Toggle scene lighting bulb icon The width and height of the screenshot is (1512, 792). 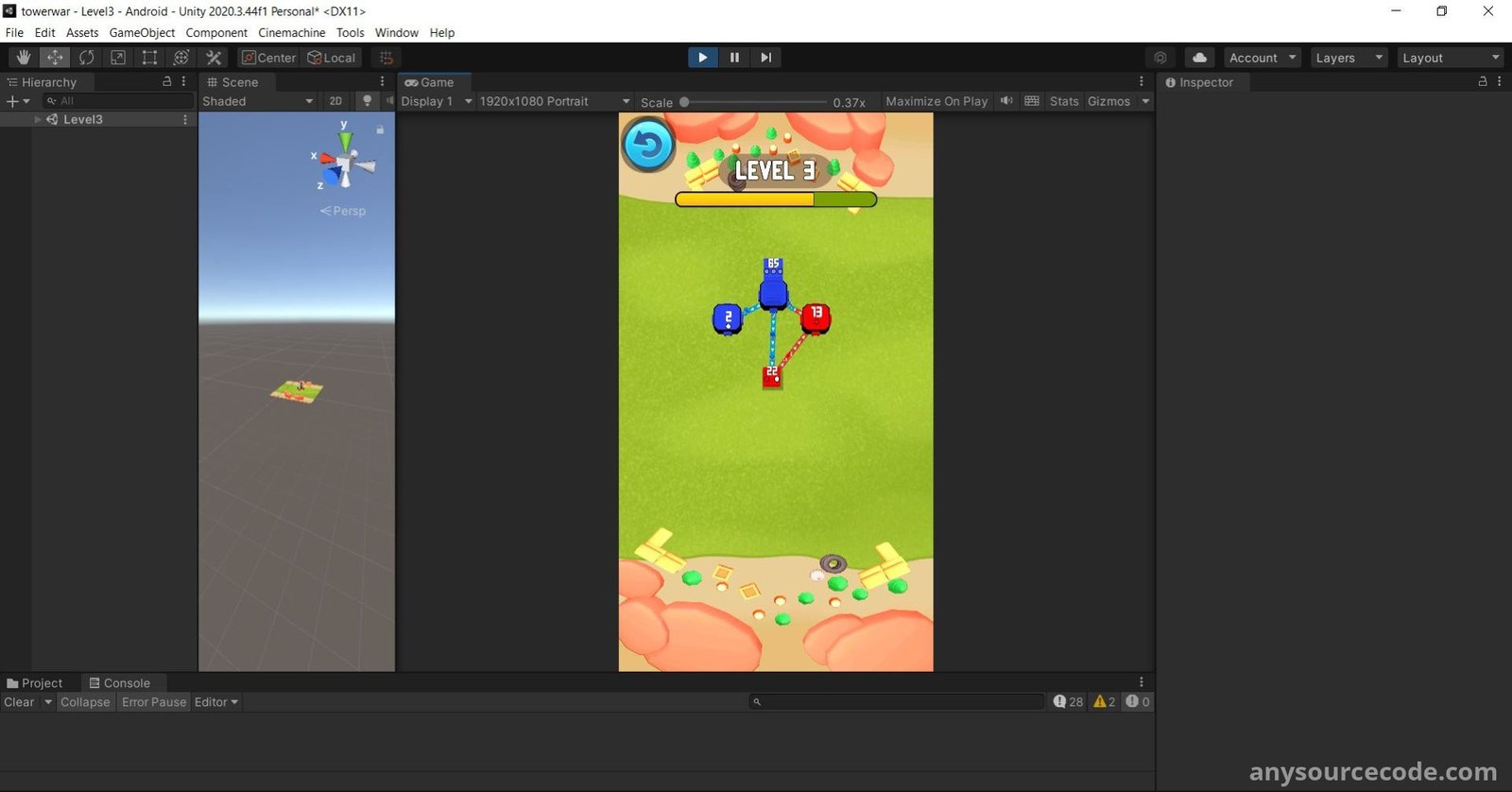point(368,101)
